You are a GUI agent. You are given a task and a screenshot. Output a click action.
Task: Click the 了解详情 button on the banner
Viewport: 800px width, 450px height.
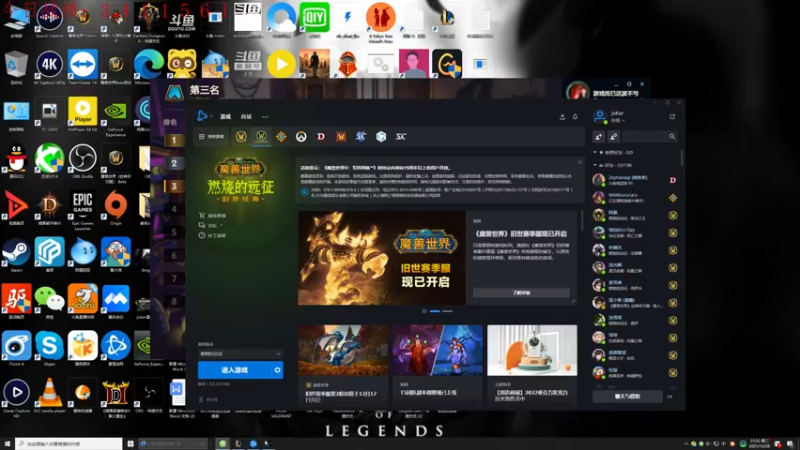521,293
